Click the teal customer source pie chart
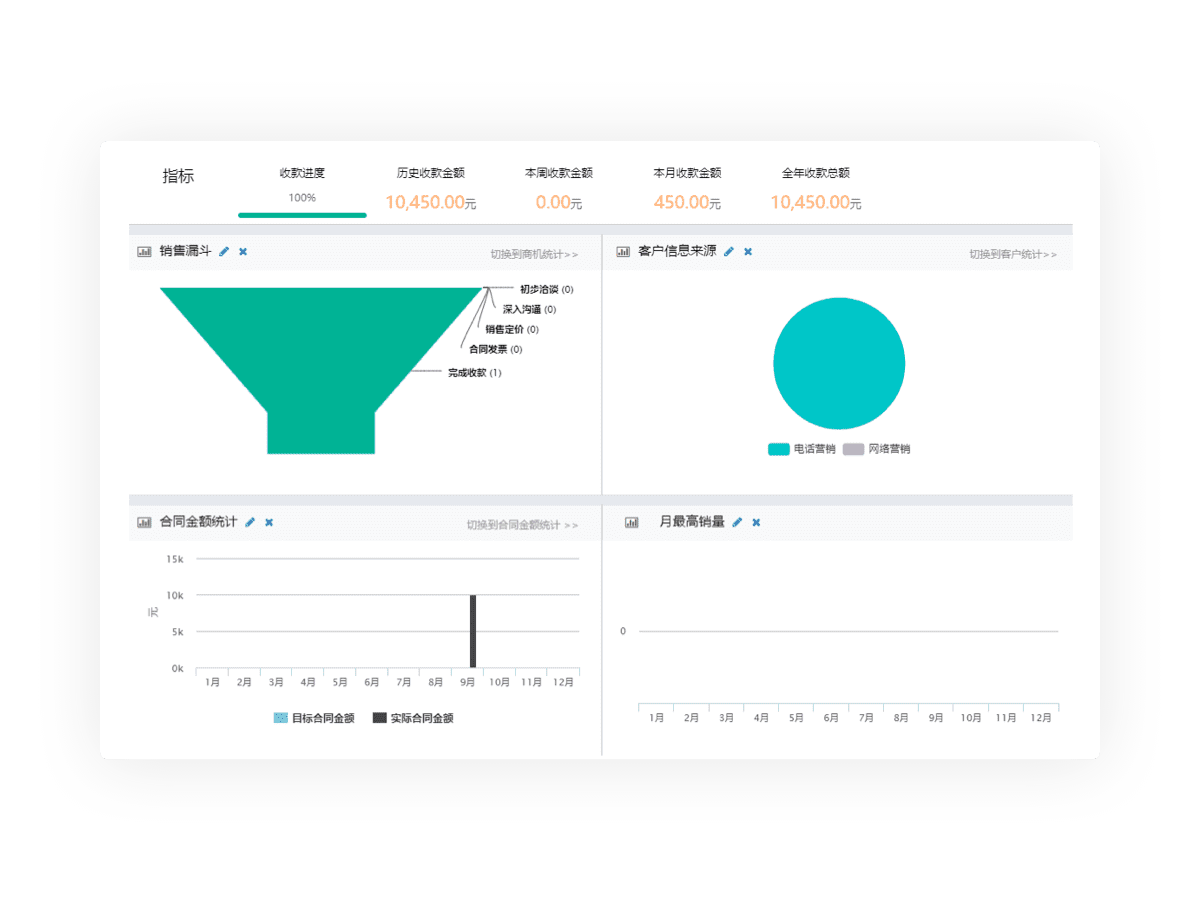 click(x=839, y=364)
